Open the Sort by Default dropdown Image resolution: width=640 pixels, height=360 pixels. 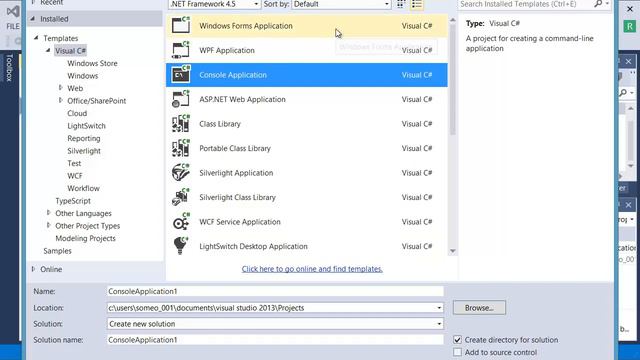click(x=341, y=4)
